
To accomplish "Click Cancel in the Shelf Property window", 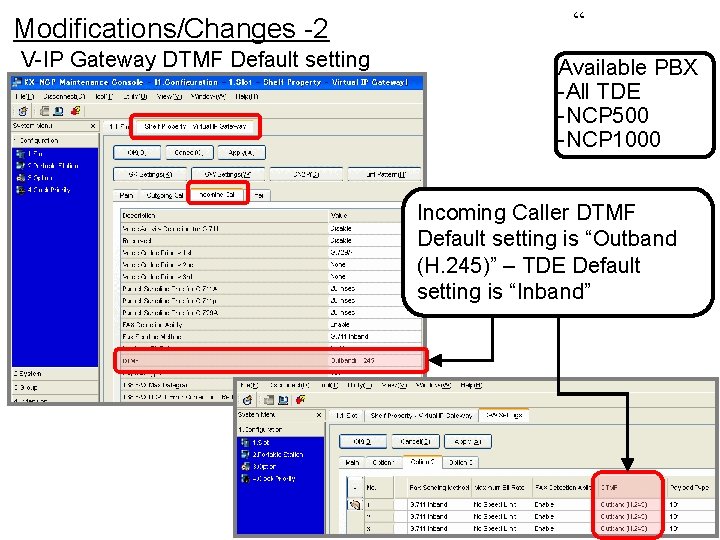I will tap(189, 152).
